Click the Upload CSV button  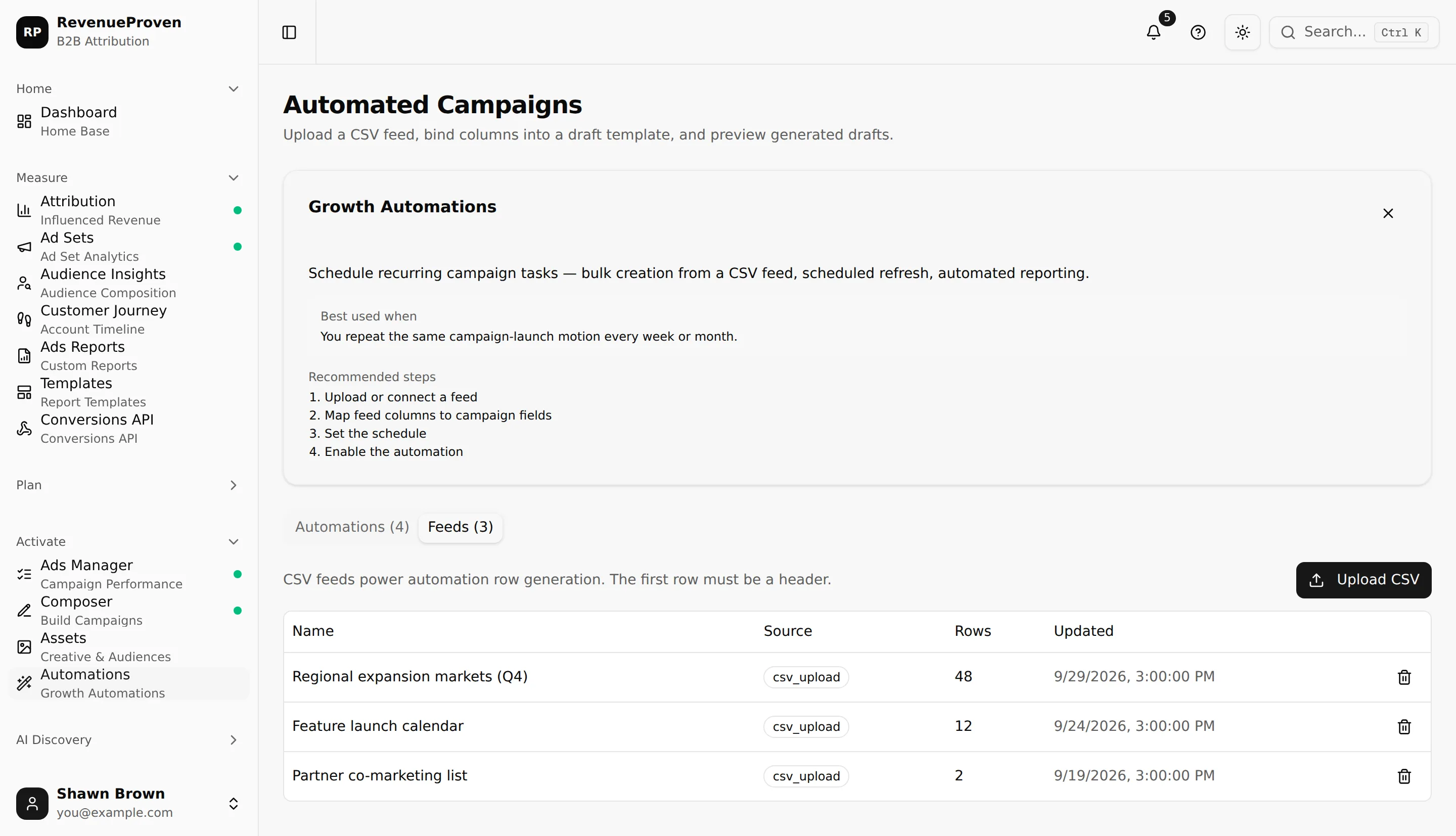click(1363, 580)
